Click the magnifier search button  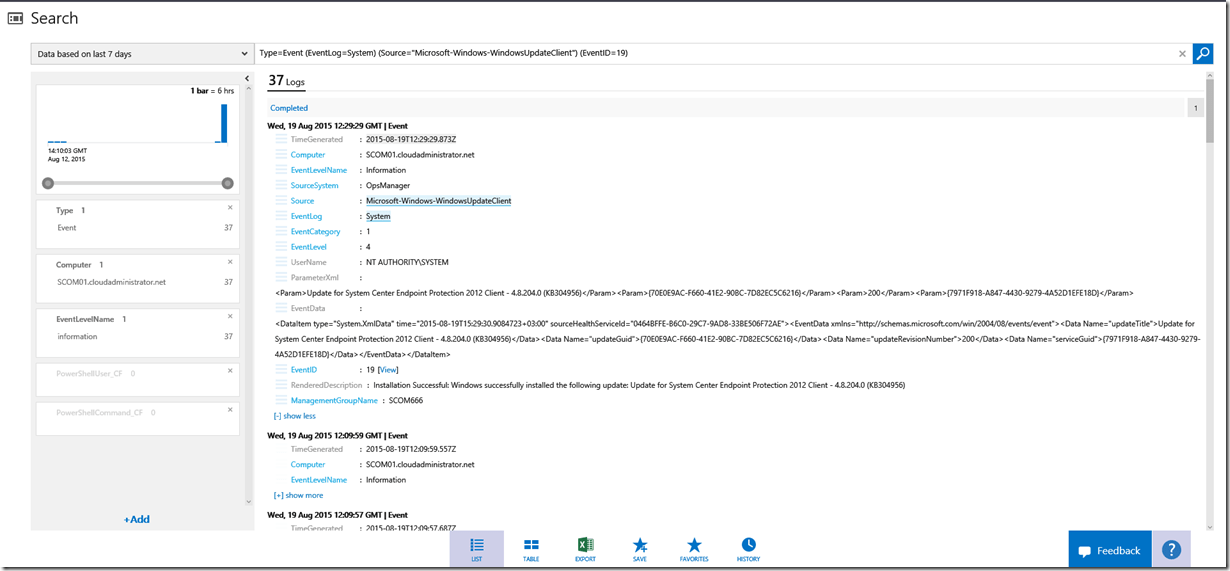[1202, 53]
